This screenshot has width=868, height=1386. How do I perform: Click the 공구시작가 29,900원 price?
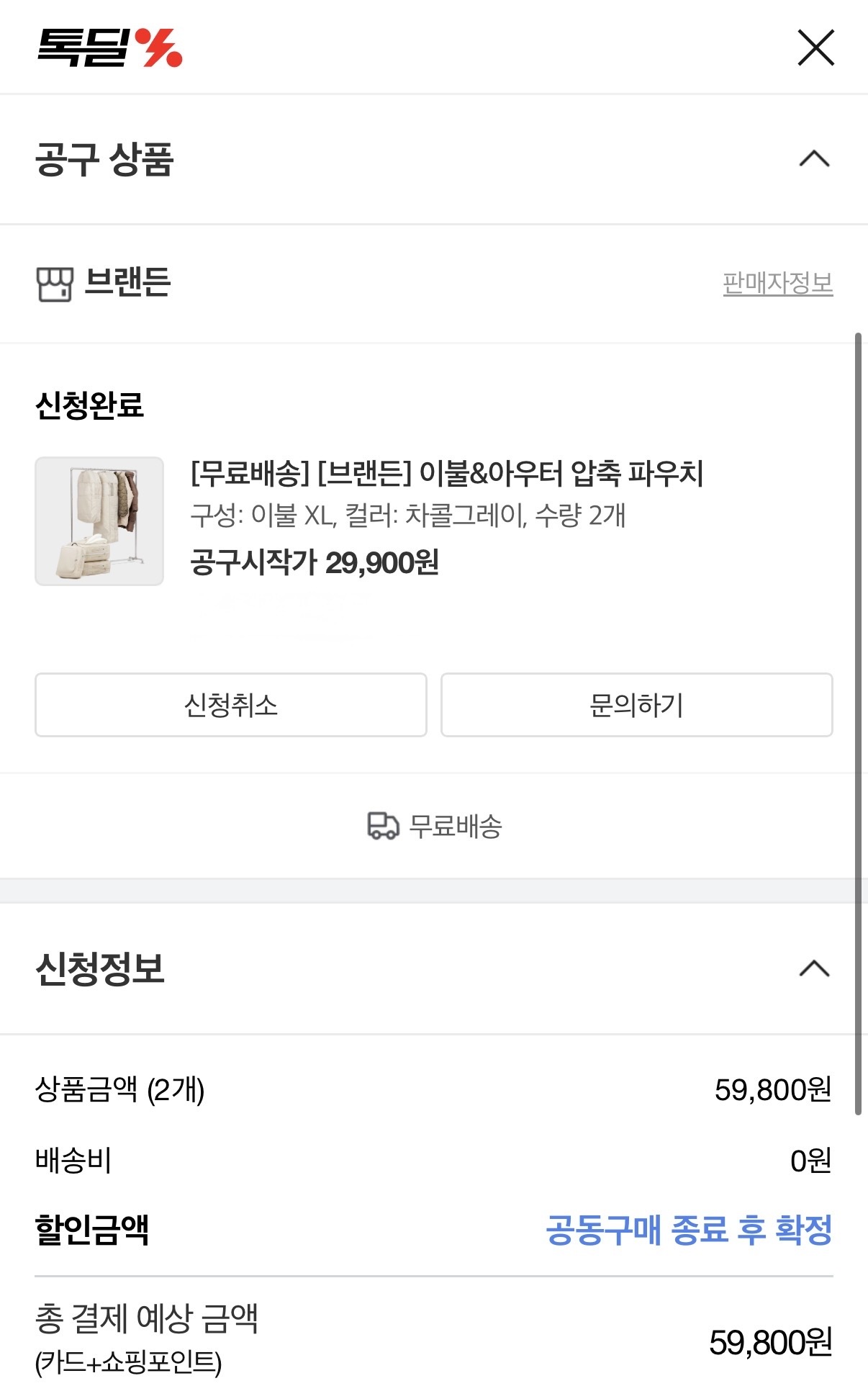point(315,562)
